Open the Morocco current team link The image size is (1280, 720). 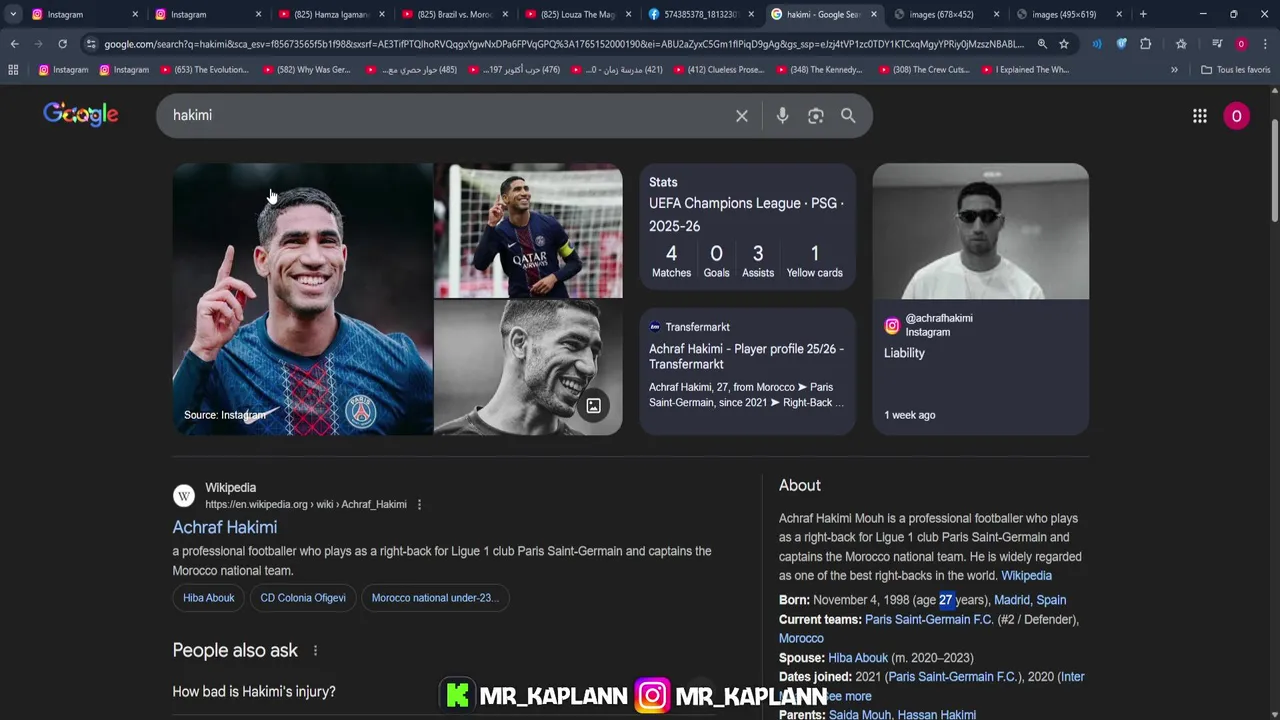tap(801, 638)
